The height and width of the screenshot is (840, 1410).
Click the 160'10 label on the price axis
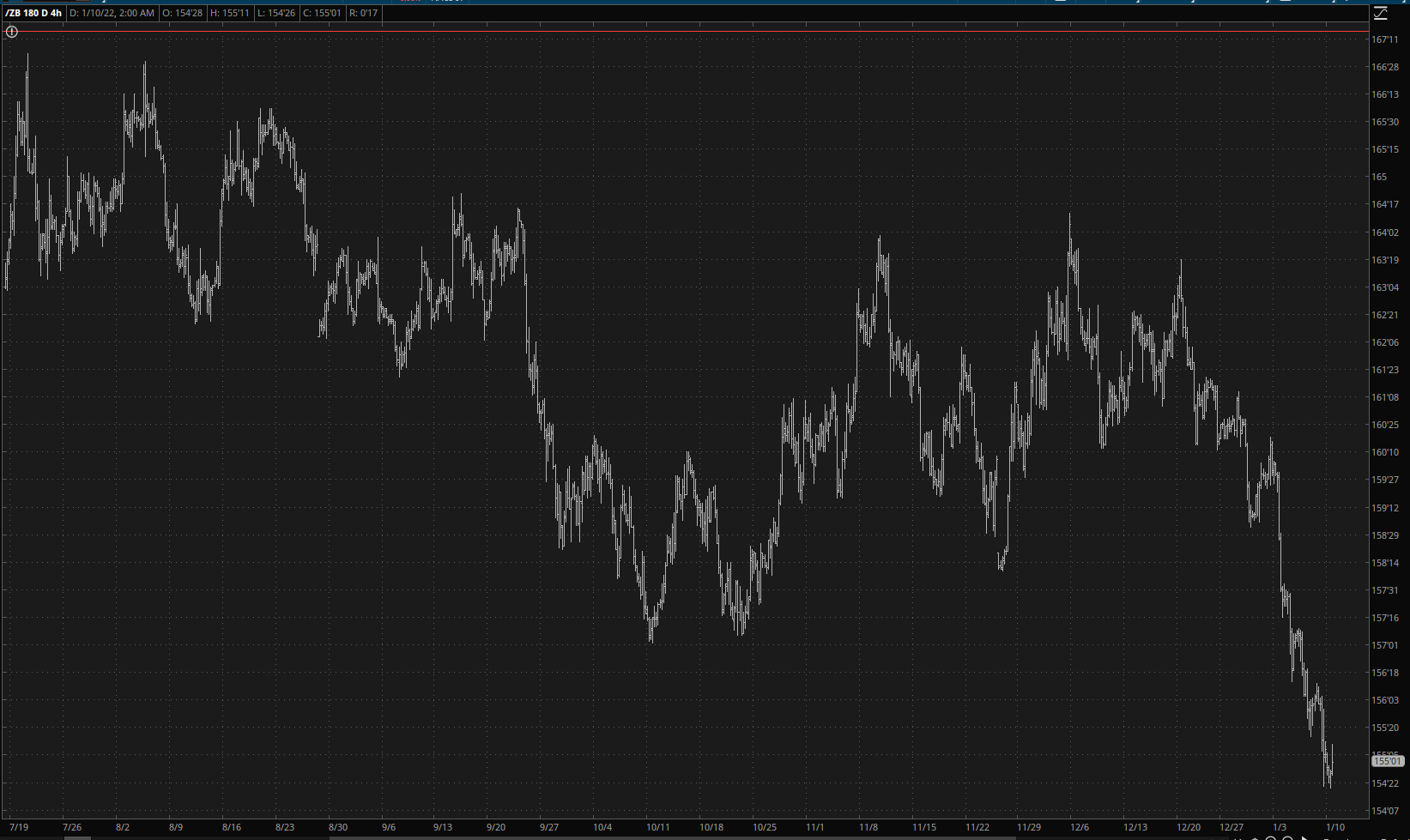click(x=1385, y=452)
